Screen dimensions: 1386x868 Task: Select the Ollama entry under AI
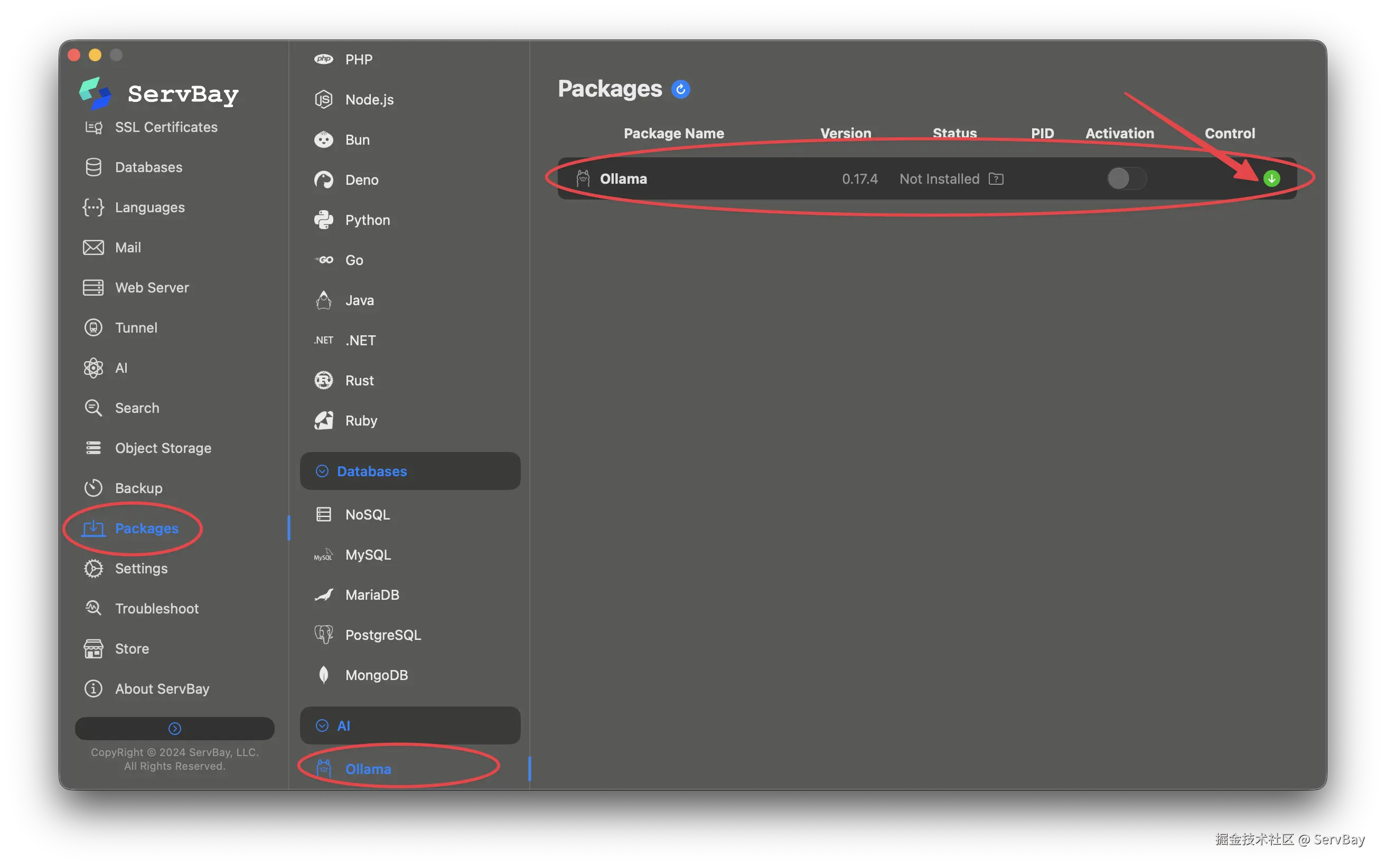[368, 769]
